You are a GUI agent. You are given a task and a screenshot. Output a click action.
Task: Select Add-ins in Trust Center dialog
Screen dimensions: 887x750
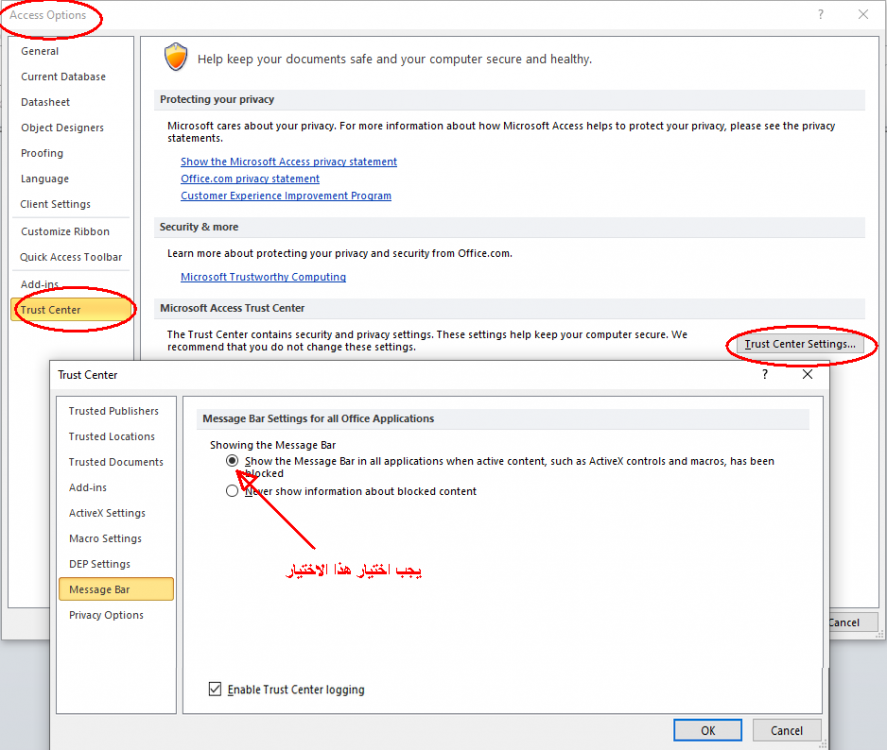(x=88, y=487)
